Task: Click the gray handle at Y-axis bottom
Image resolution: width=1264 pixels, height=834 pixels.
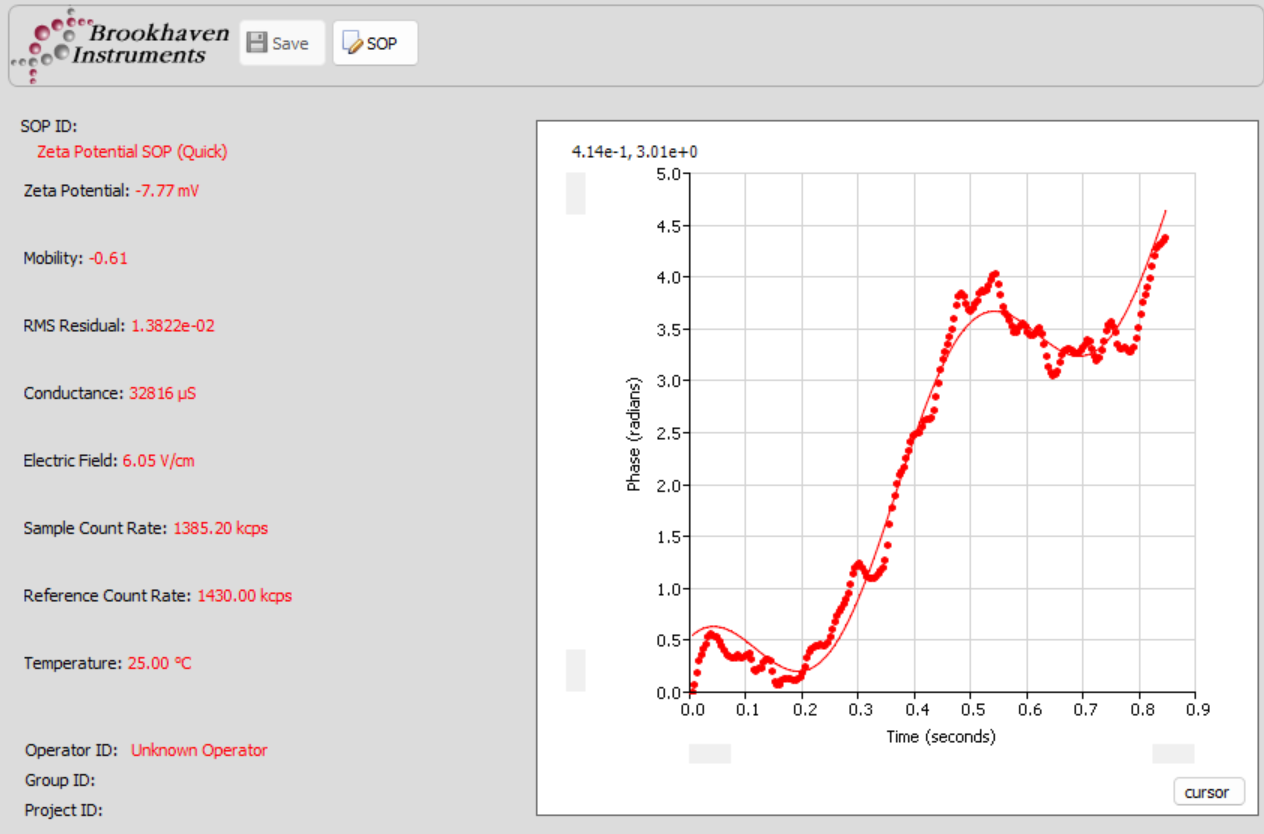Action: coord(576,670)
